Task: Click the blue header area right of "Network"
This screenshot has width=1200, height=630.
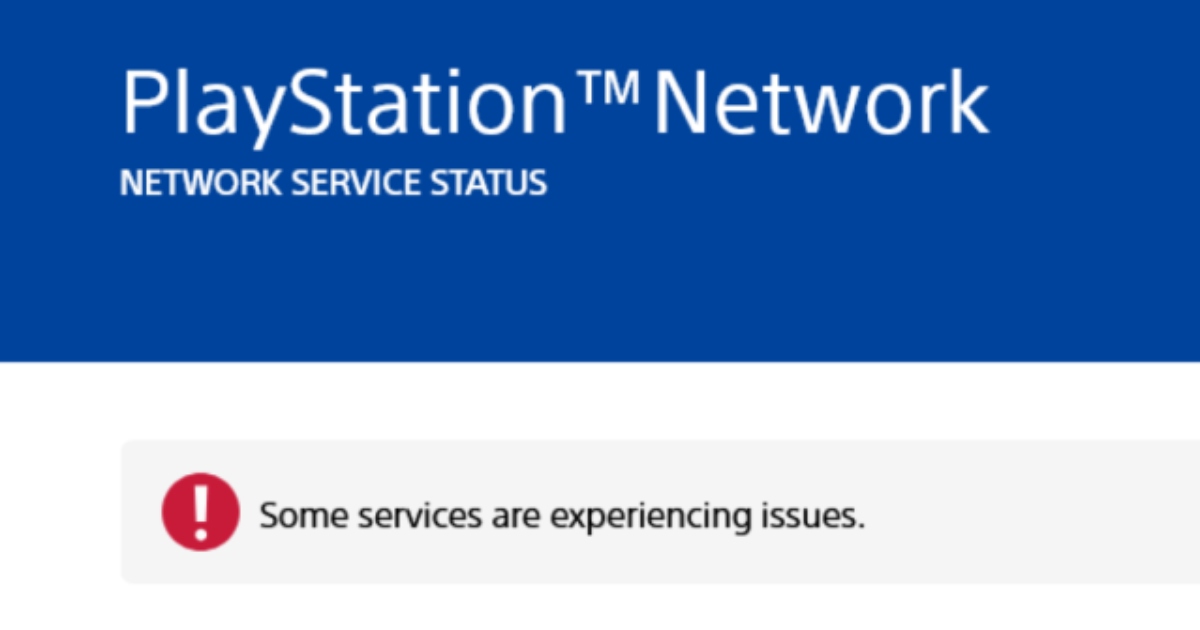Action: (1095, 103)
